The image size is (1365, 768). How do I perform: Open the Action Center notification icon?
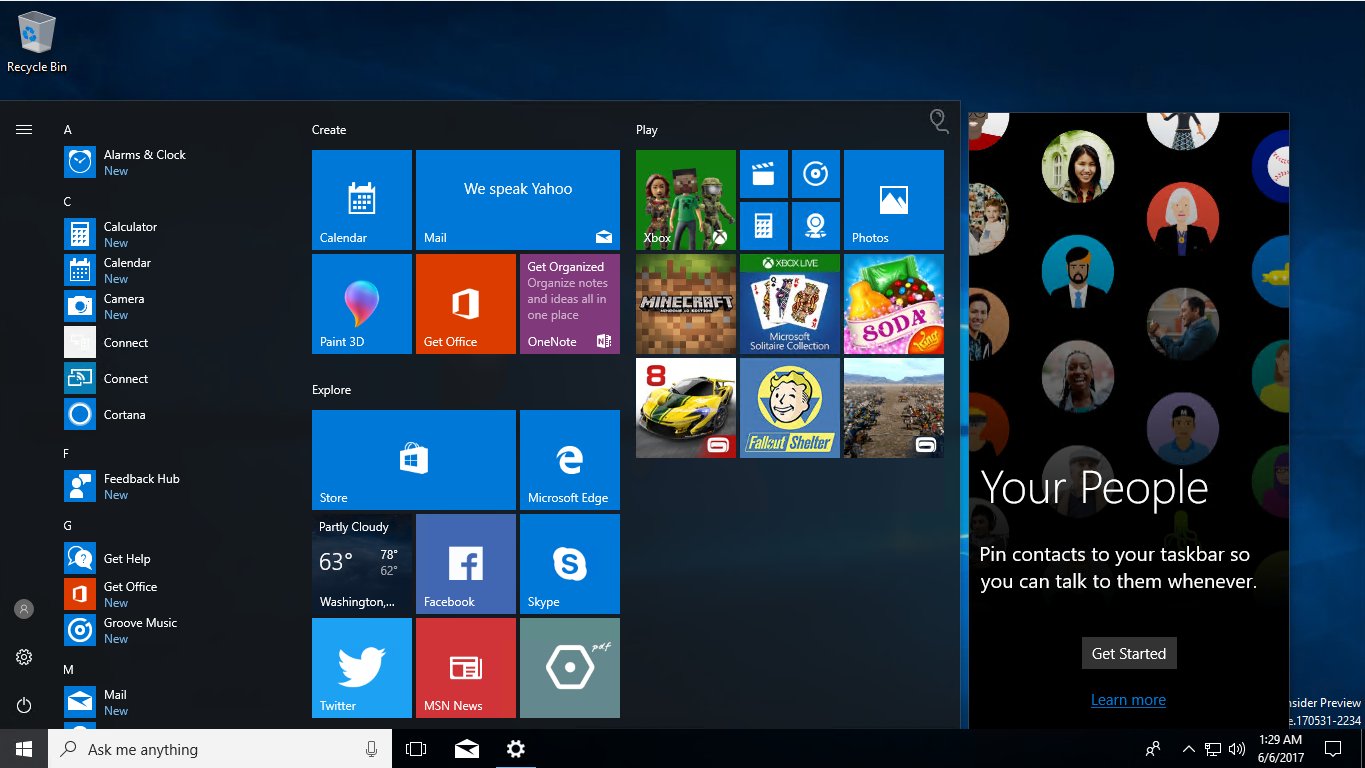click(1332, 748)
